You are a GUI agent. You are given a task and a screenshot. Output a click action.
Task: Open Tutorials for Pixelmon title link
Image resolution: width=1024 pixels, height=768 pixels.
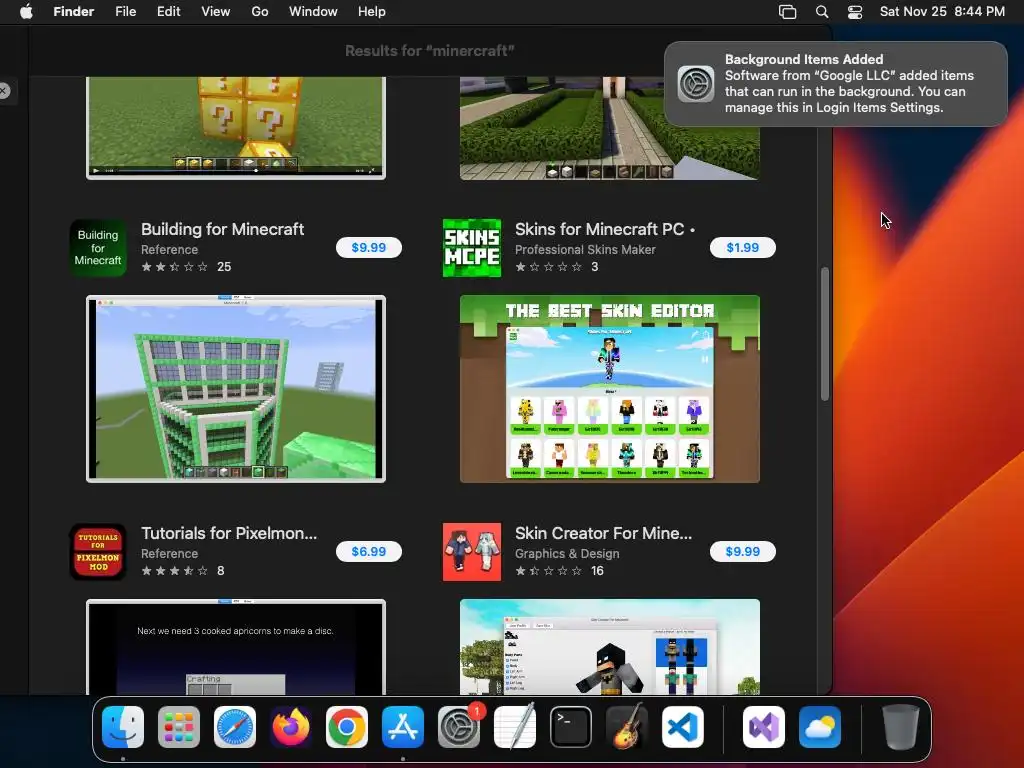tap(229, 534)
